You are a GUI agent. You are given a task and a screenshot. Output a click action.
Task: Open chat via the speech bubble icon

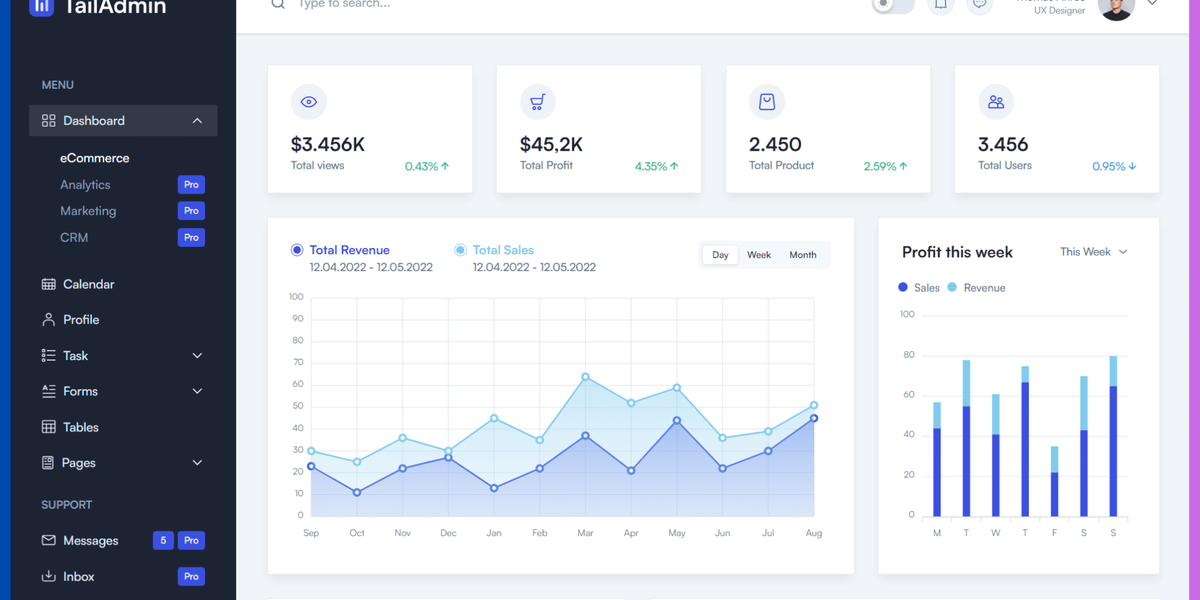coord(981,5)
